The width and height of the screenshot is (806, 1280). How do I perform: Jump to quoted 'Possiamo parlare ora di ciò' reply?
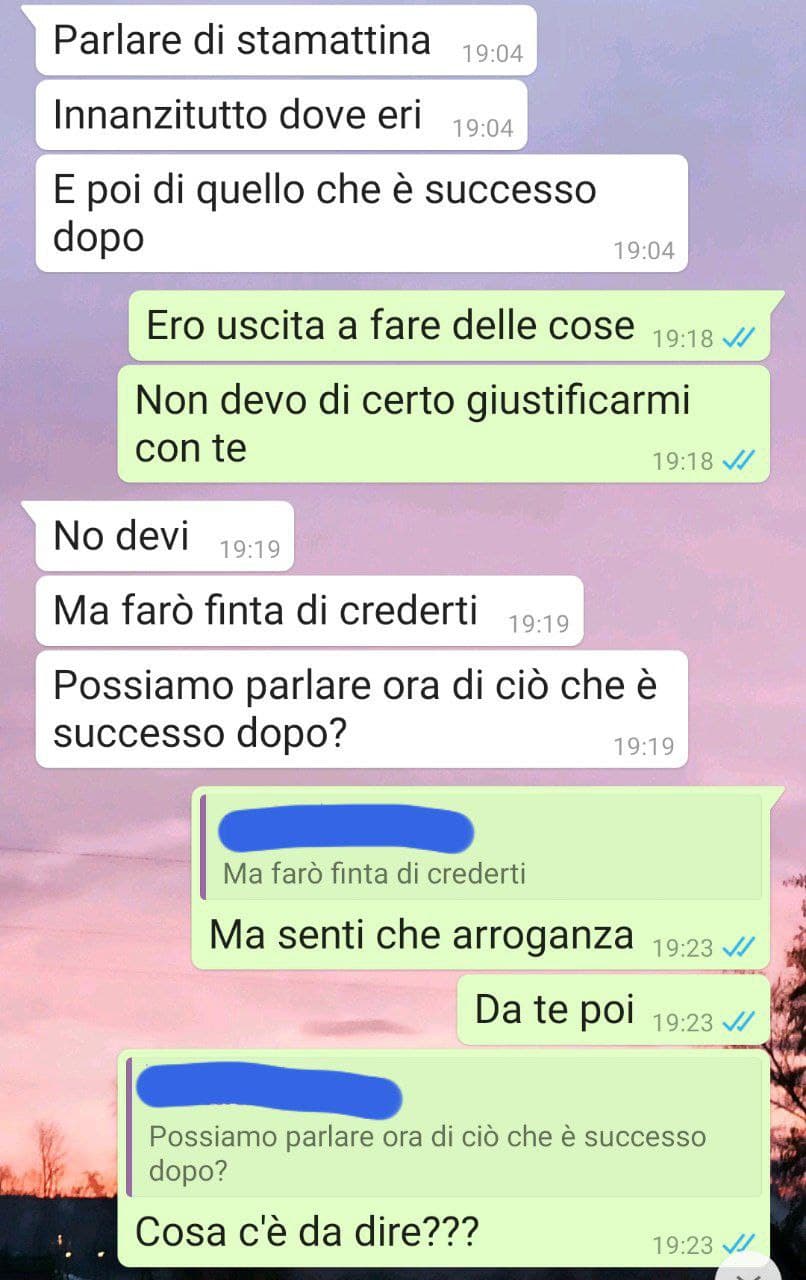tap(444, 1130)
